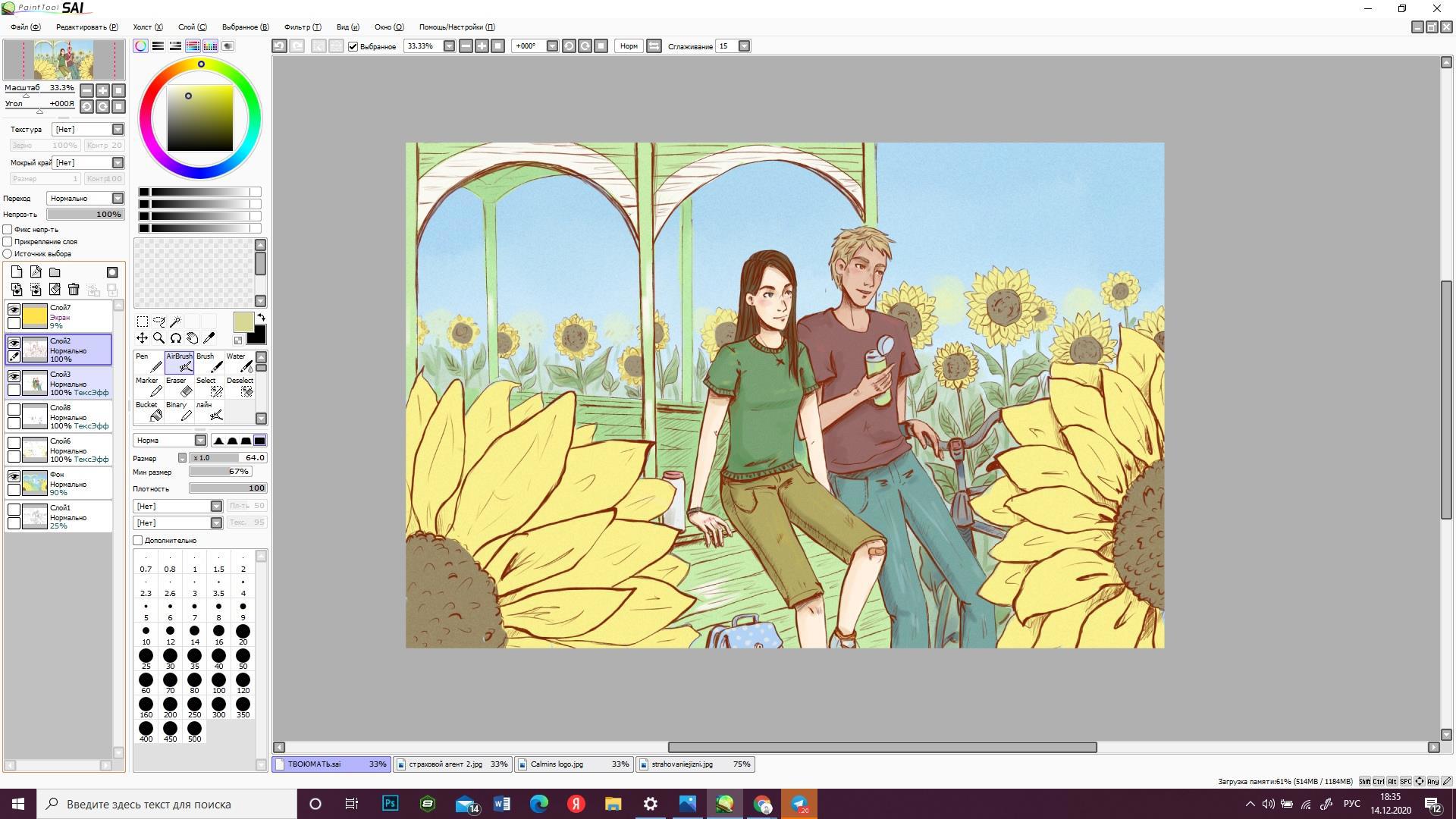1456x819 pixels.
Task: Create a new layer folder
Action: point(55,272)
